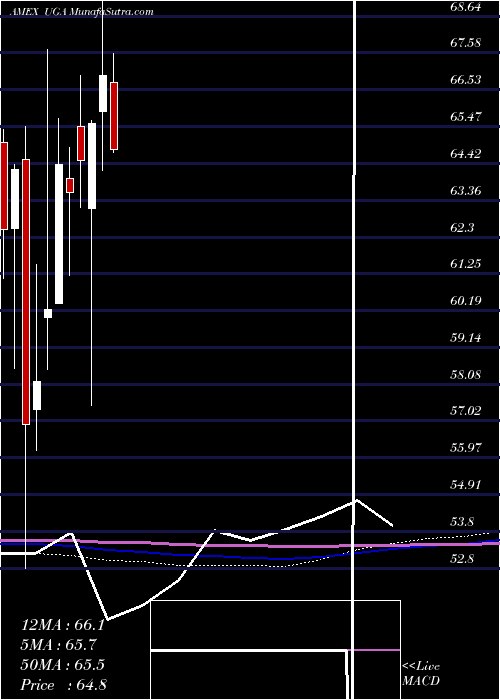Click the 67.58 price axis label
The image size is (500, 700).
(467, 43)
